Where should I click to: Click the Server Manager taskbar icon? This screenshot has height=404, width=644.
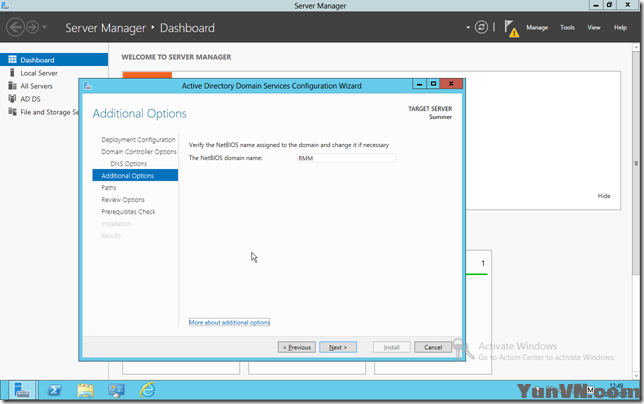(21, 390)
